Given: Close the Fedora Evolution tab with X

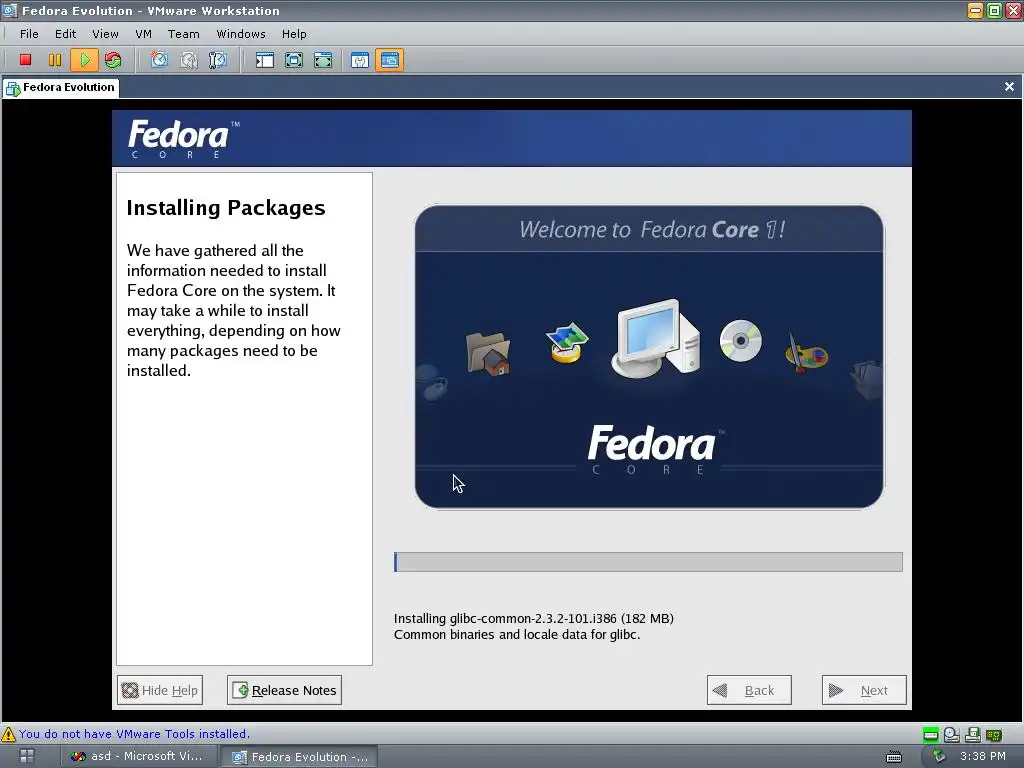Looking at the screenshot, I should (1009, 87).
